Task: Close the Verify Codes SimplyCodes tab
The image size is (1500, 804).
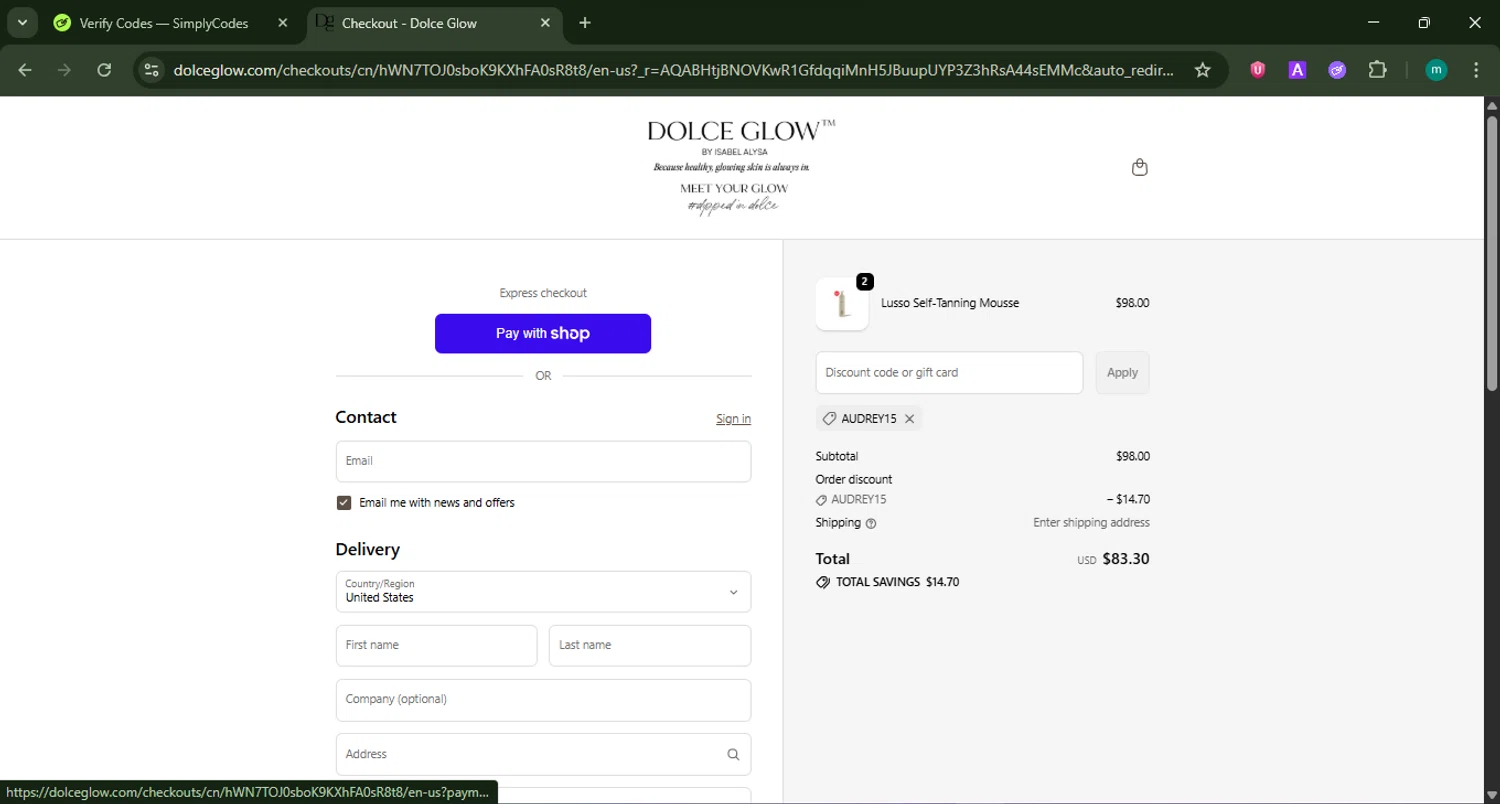Action: [283, 23]
